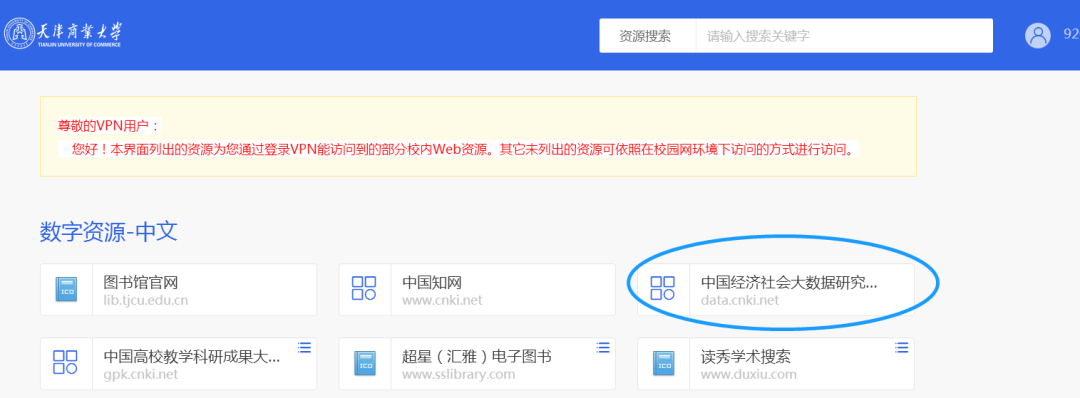Click the www.sslibrary.com URL text
This screenshot has height=398, width=1080.
(458, 375)
